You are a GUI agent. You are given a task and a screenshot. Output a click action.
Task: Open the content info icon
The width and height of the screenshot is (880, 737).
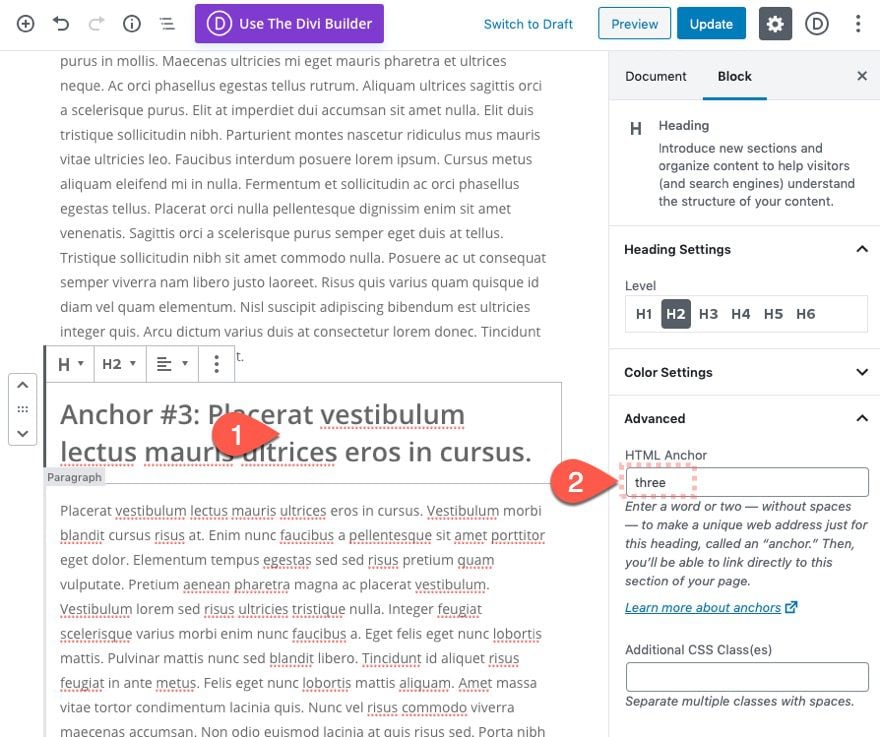coord(131,24)
